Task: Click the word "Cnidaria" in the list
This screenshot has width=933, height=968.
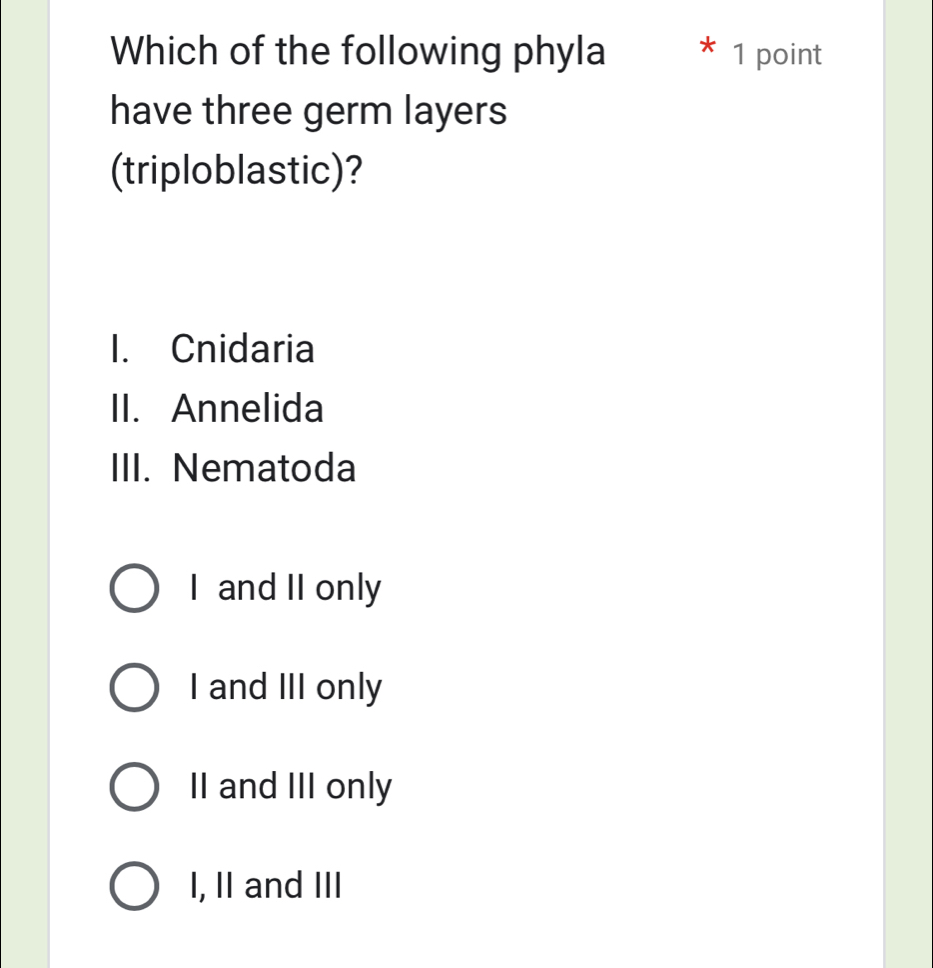Action: click(x=243, y=350)
